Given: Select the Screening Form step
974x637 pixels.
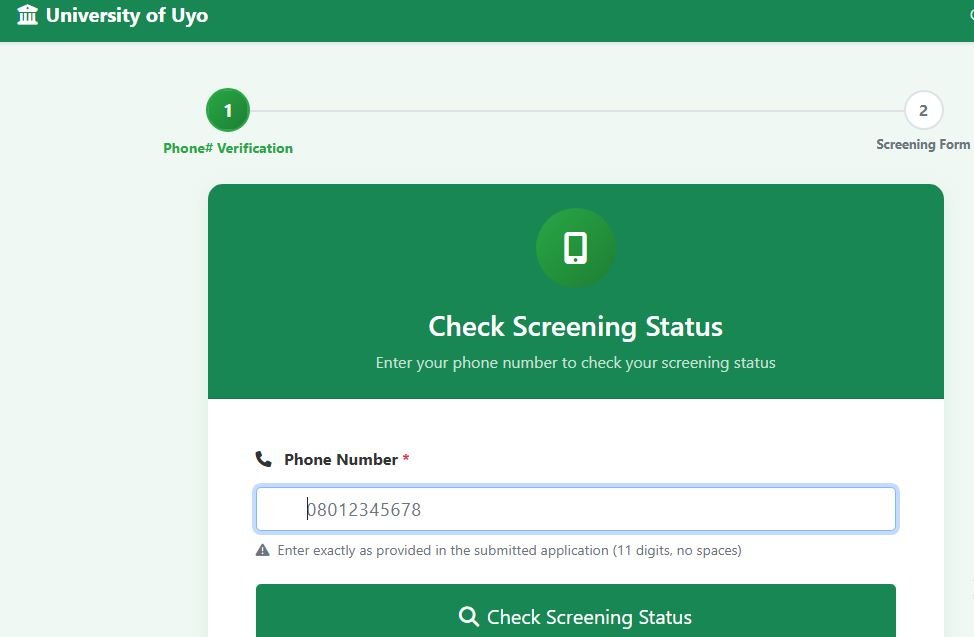Looking at the screenshot, I should point(922,144).
